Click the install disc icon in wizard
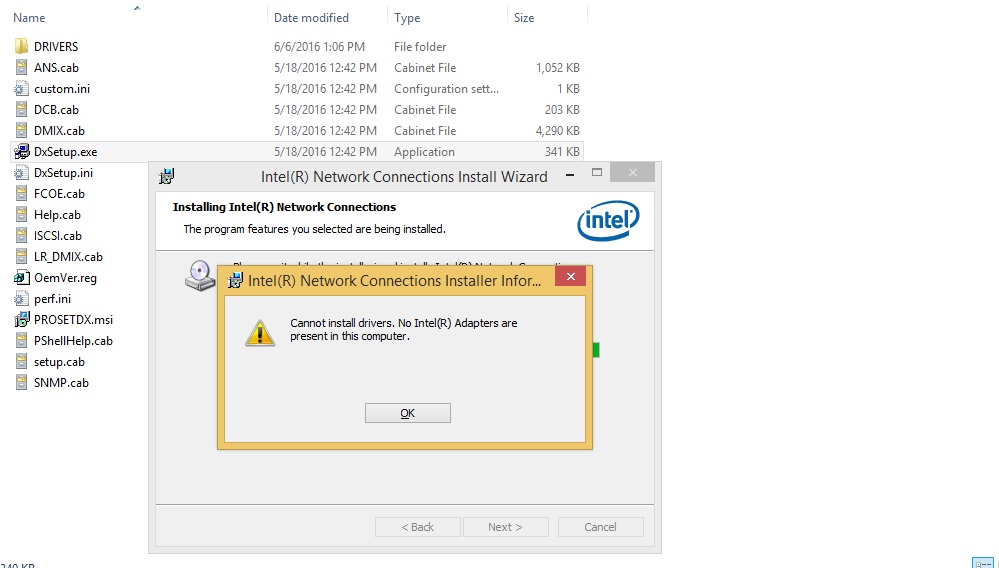This screenshot has height=568, width=999. pos(200,276)
